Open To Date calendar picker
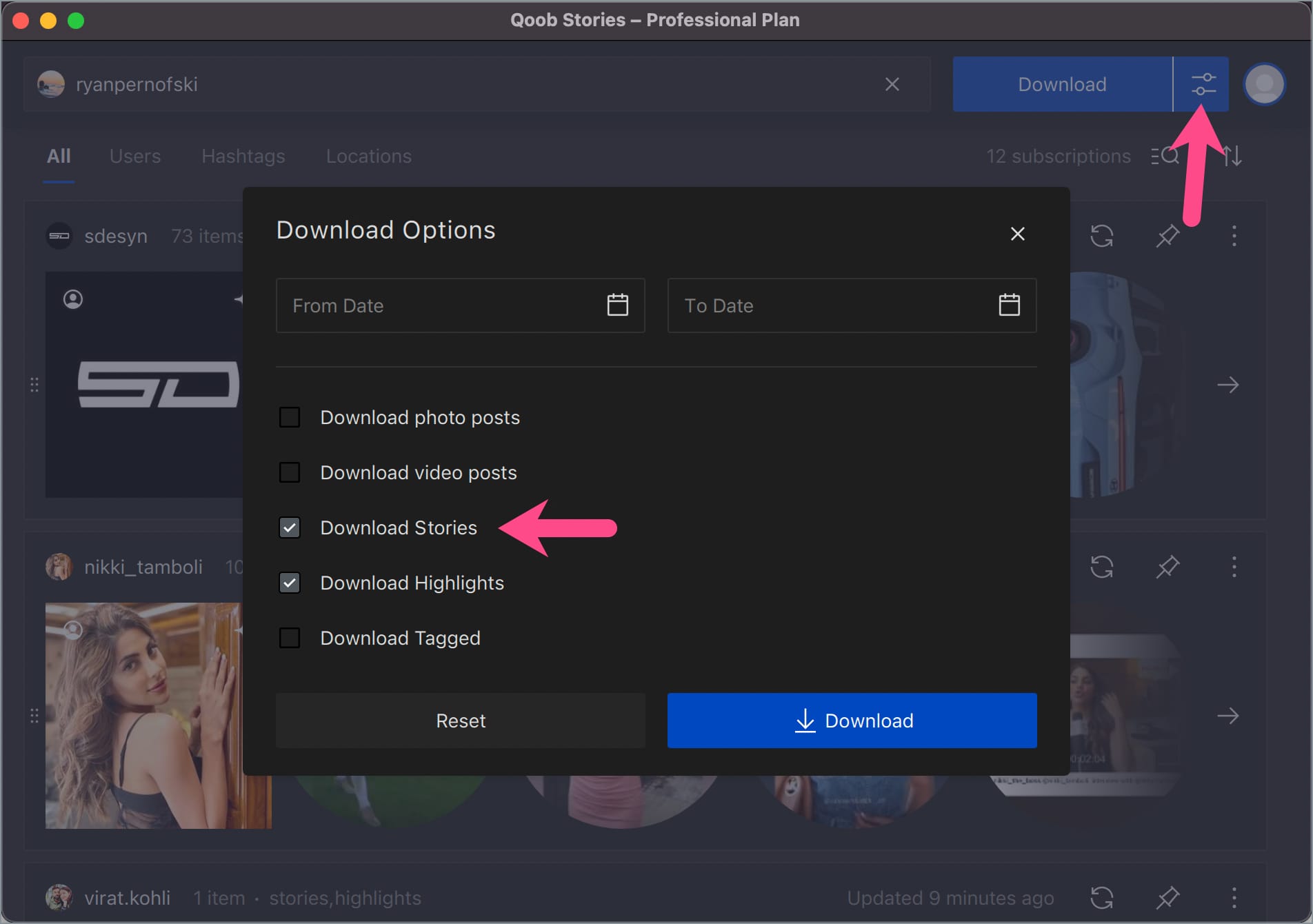Screen dimensions: 1313x924 (1009, 305)
